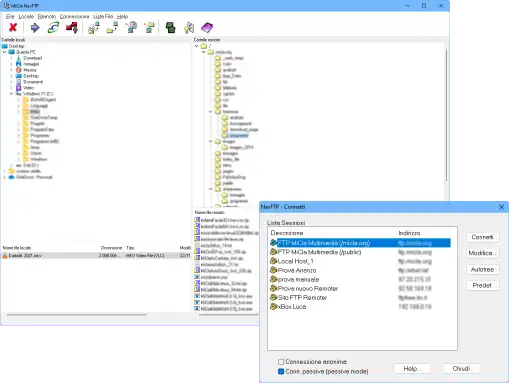Close the NavFTP - Connetti dialog
The height and width of the screenshot is (383, 509).
501,207
